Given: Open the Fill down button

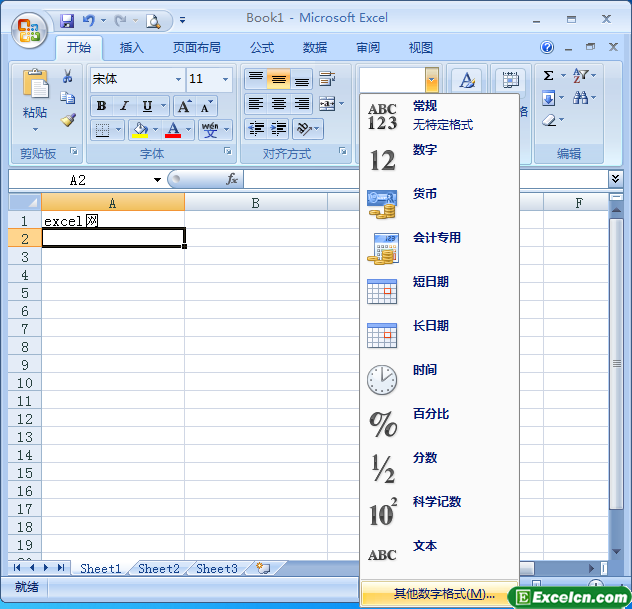Looking at the screenshot, I should (548, 98).
